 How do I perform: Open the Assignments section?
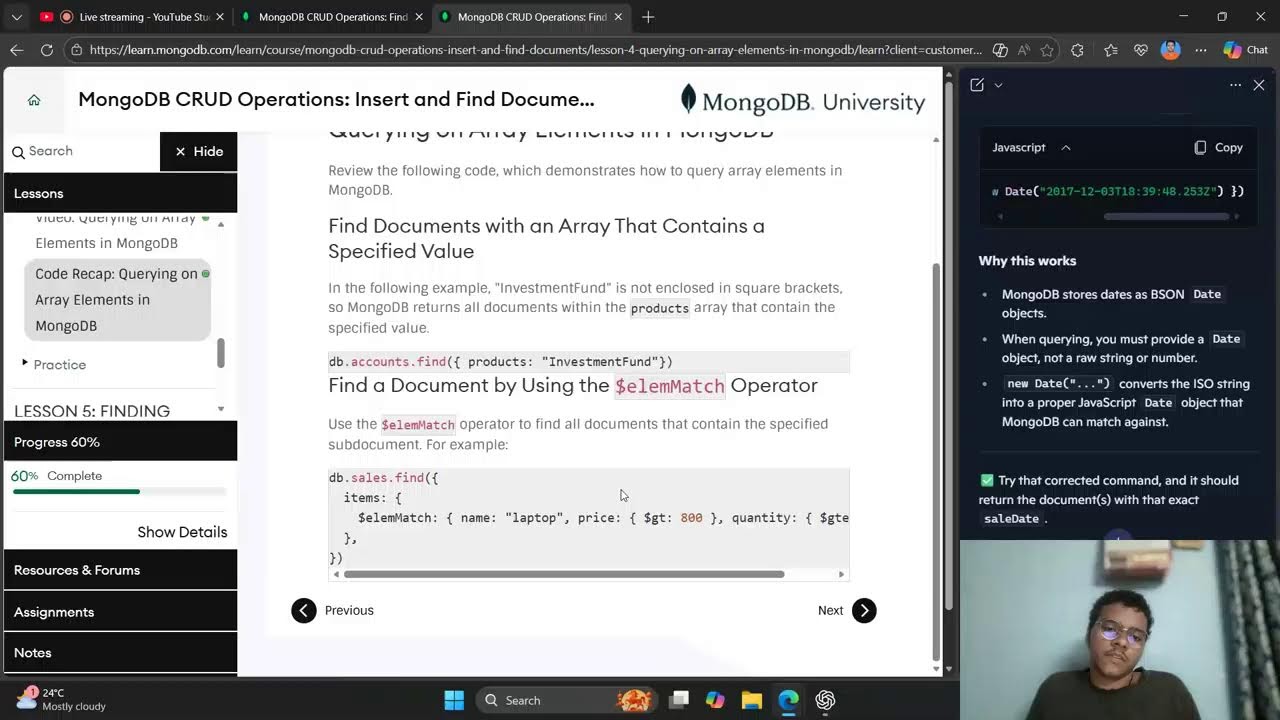tap(121, 612)
